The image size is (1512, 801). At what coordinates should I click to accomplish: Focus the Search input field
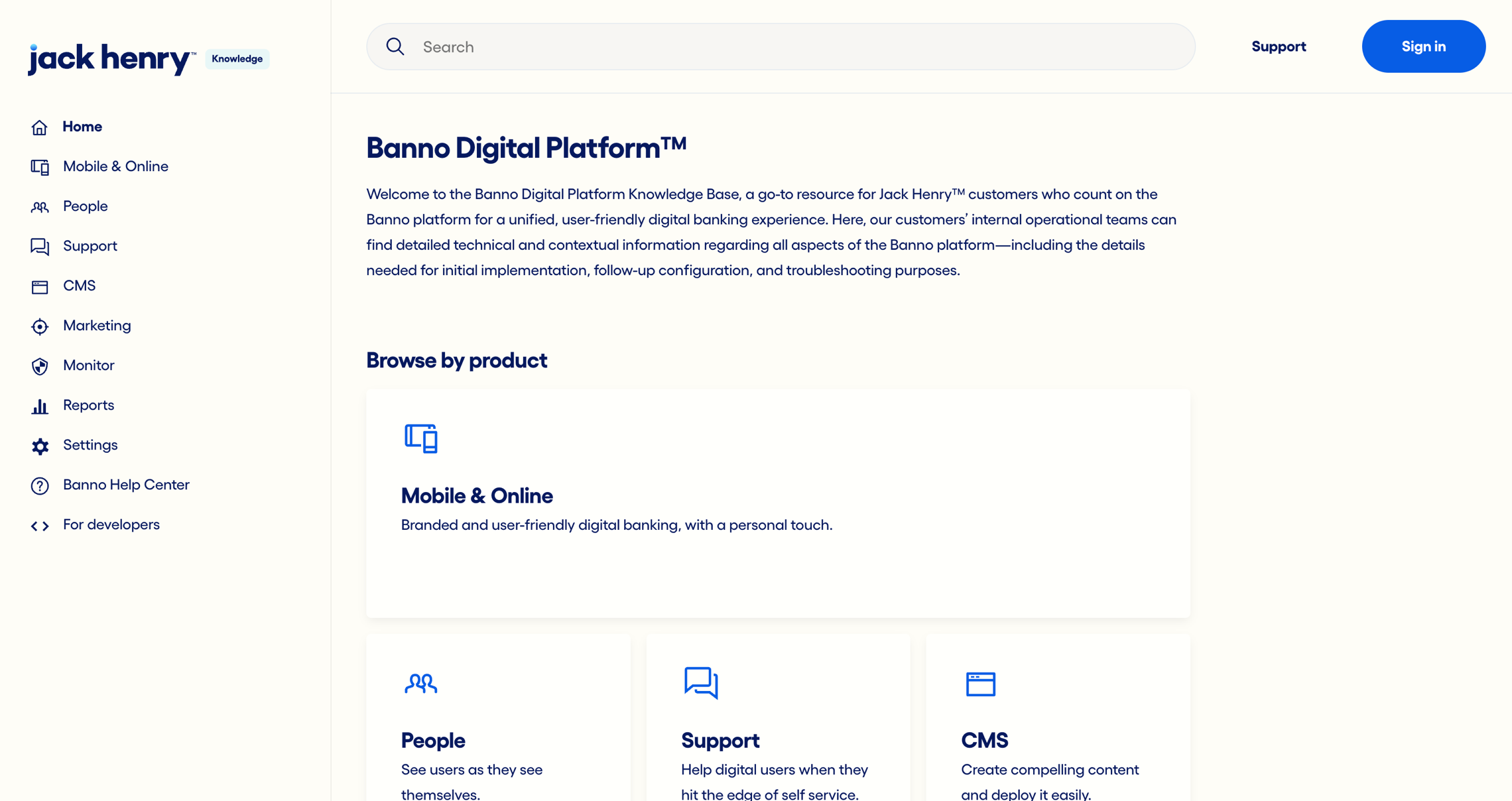click(x=796, y=46)
